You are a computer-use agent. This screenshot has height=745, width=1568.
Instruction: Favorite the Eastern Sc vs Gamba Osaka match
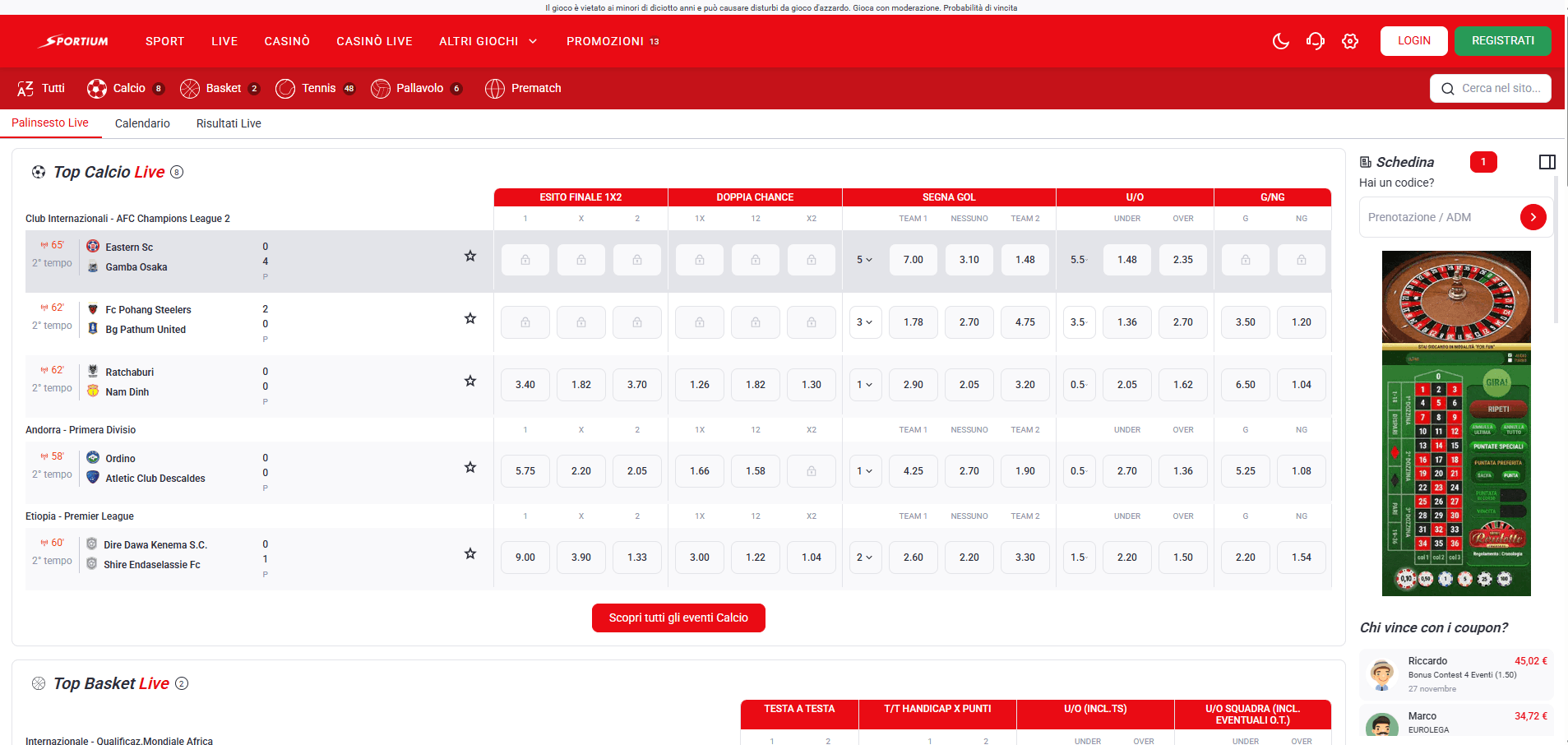tap(470, 256)
